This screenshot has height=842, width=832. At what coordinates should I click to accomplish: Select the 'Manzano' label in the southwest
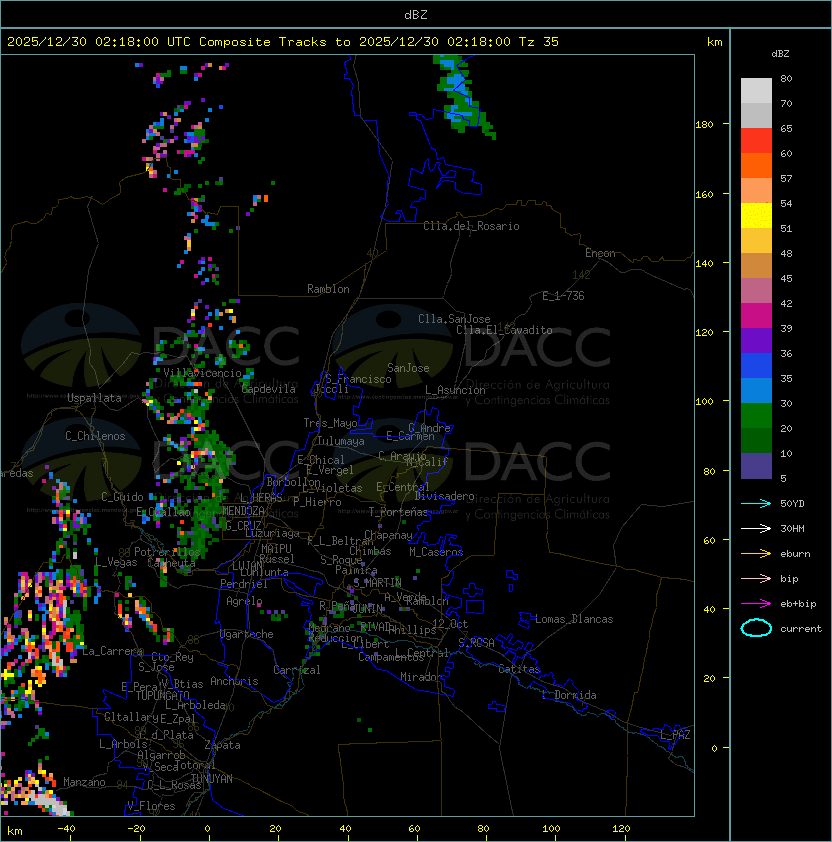84,782
